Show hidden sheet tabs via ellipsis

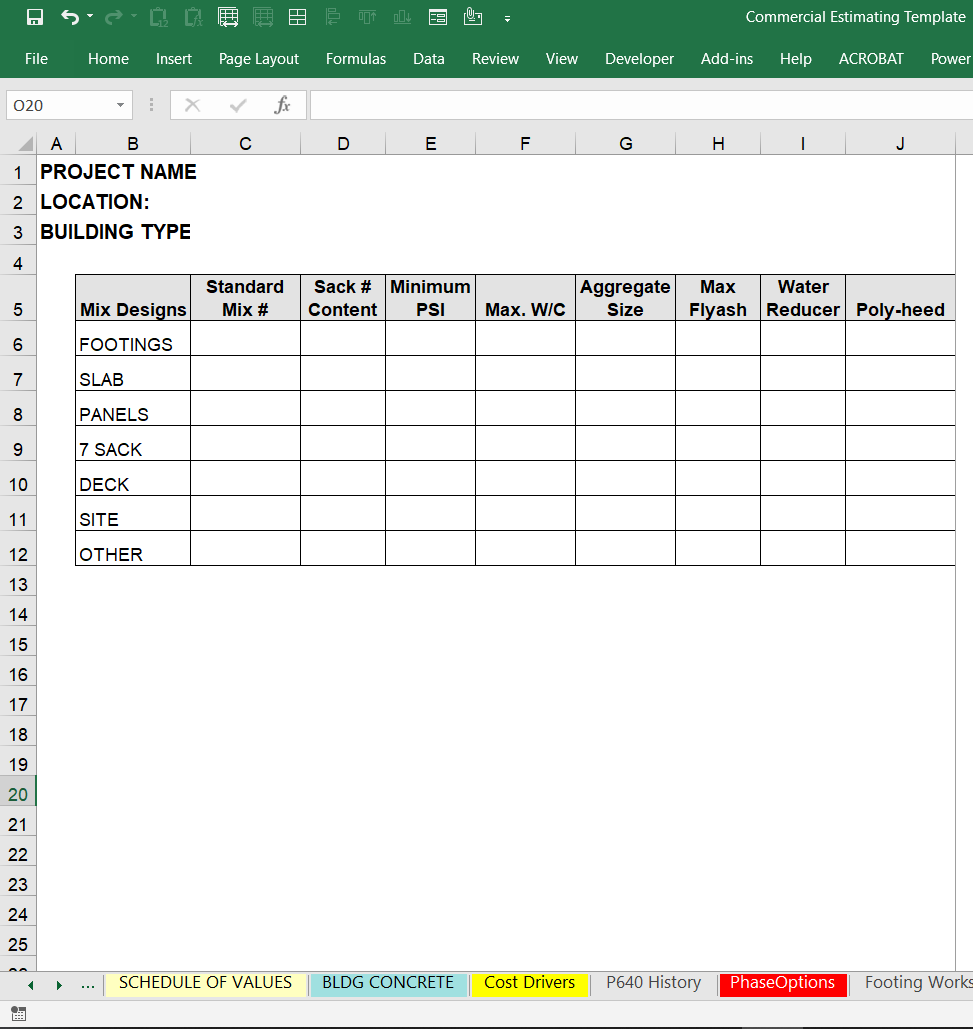(x=88, y=984)
